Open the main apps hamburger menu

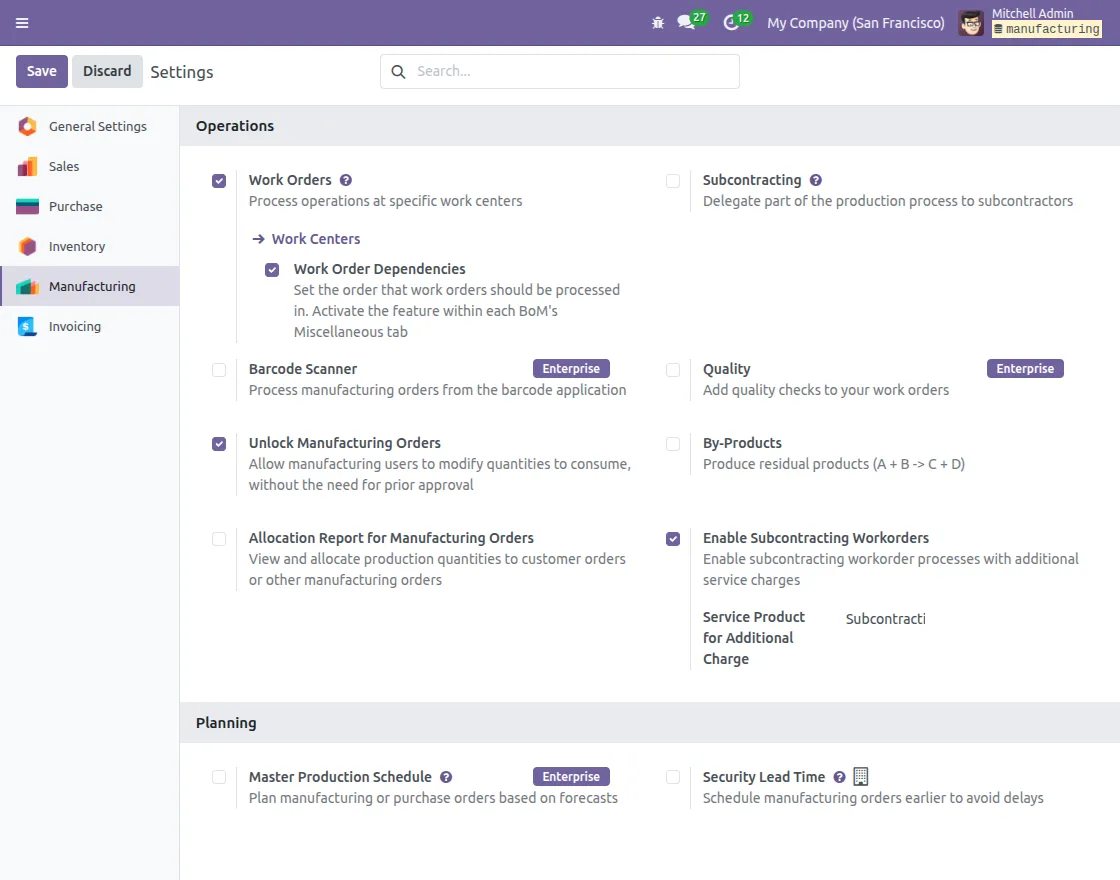click(x=22, y=22)
